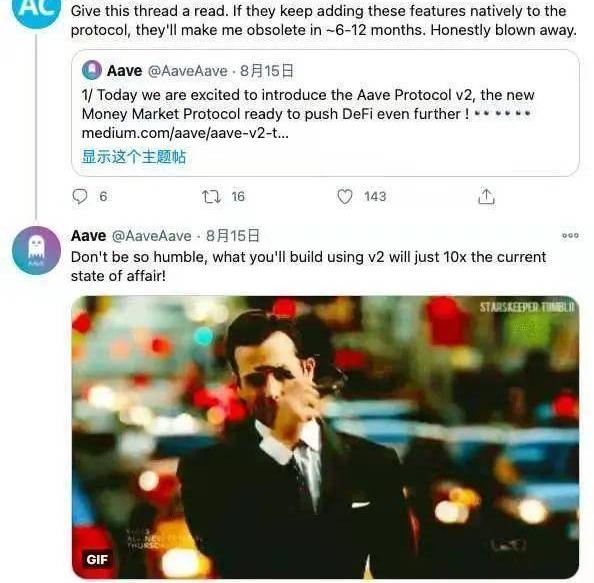Click small Aave avatar in quoted tweet
The height and width of the screenshot is (583, 594).
tap(92, 70)
